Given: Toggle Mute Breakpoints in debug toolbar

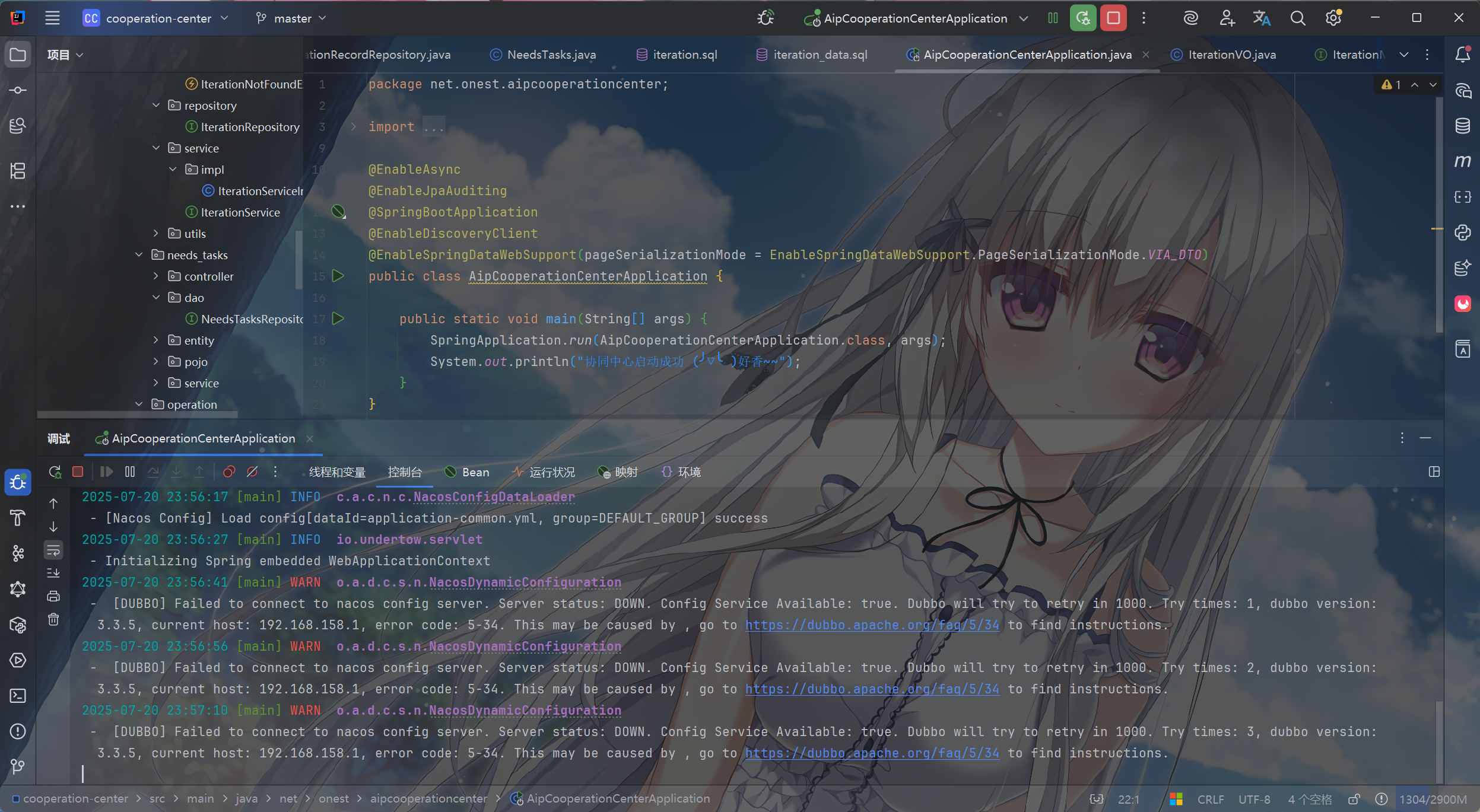Looking at the screenshot, I should click(252, 472).
